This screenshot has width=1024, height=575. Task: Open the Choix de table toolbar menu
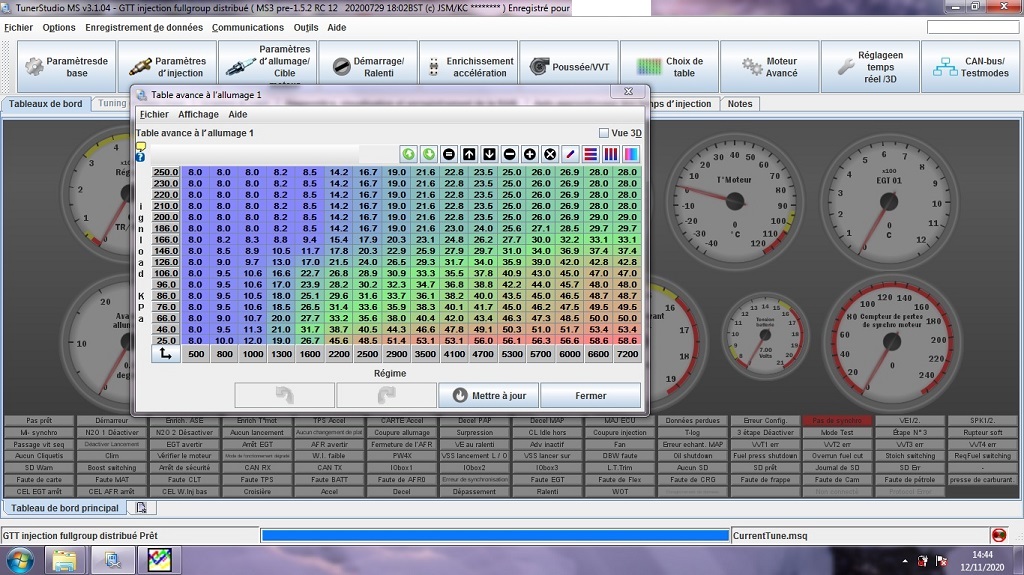point(669,67)
